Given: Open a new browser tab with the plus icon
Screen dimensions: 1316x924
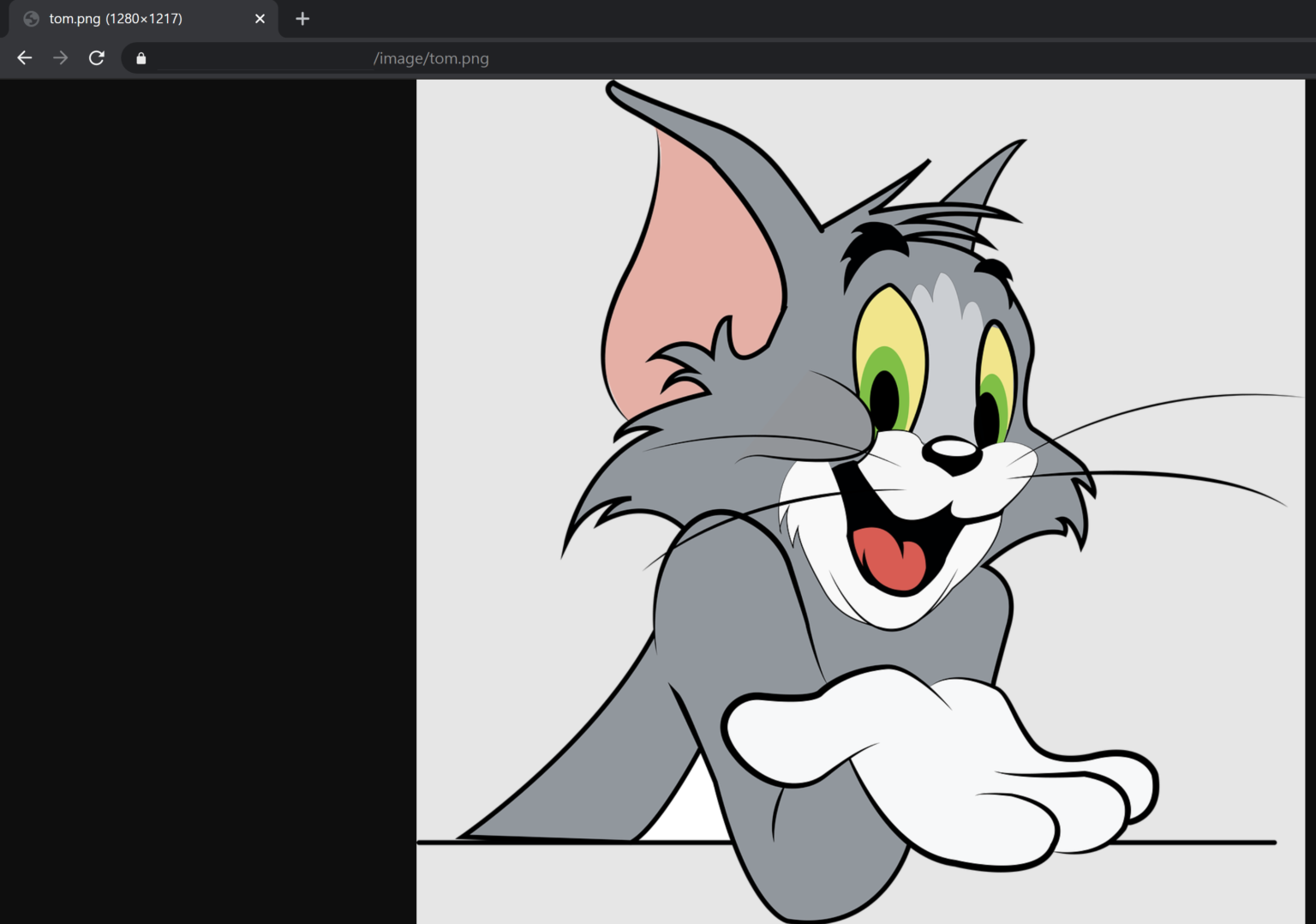Looking at the screenshot, I should coord(302,18).
